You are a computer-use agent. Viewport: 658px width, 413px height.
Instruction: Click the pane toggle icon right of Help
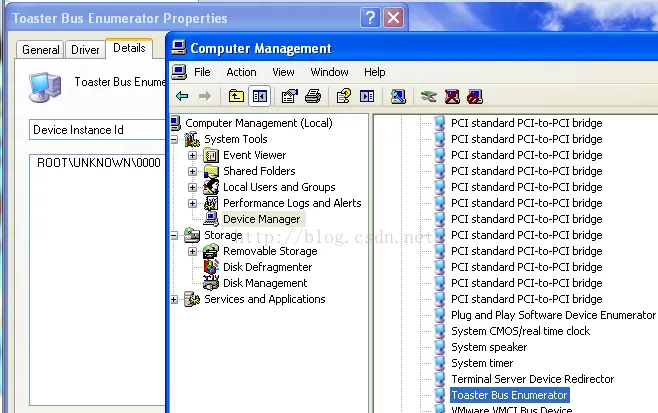(x=367, y=97)
